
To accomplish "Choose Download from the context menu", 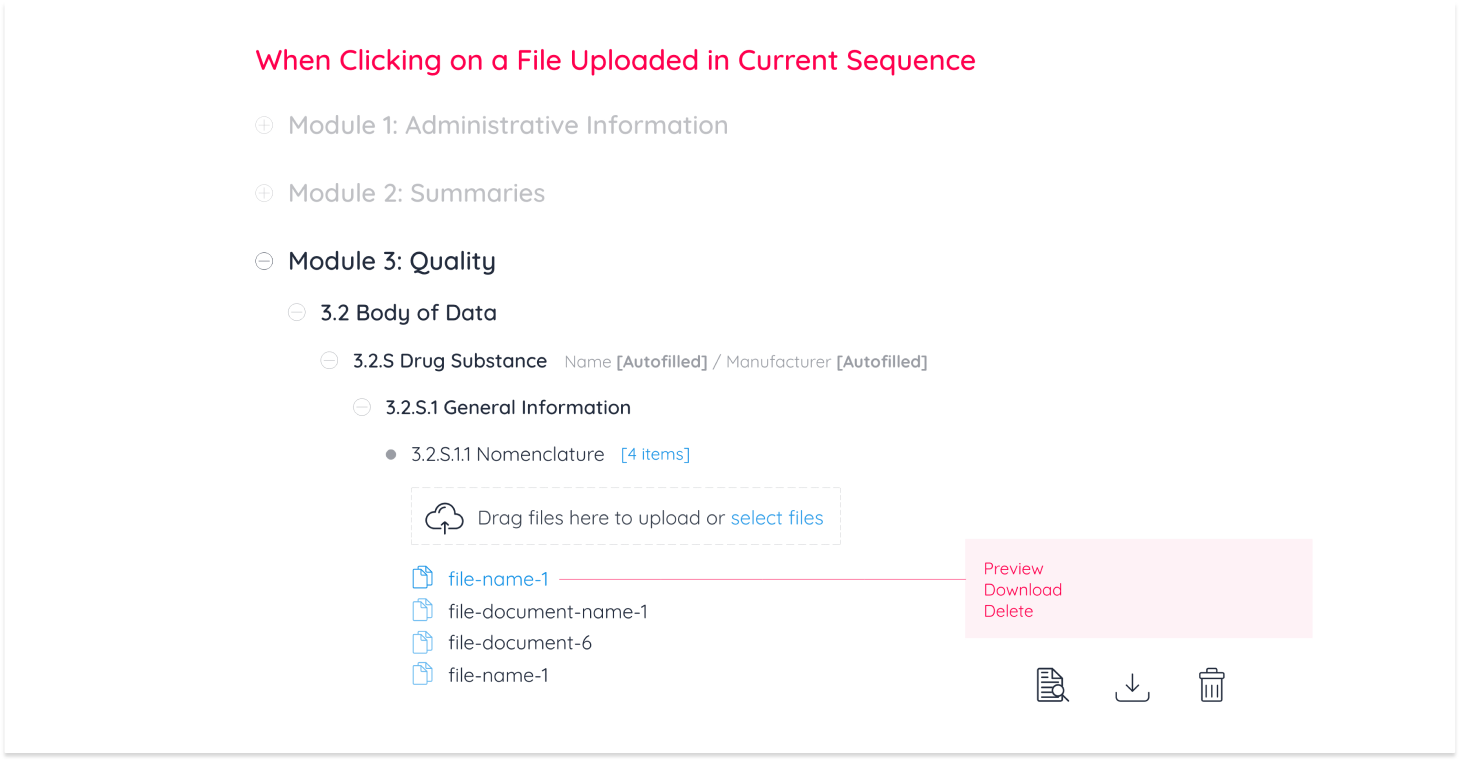I will (1022, 589).
